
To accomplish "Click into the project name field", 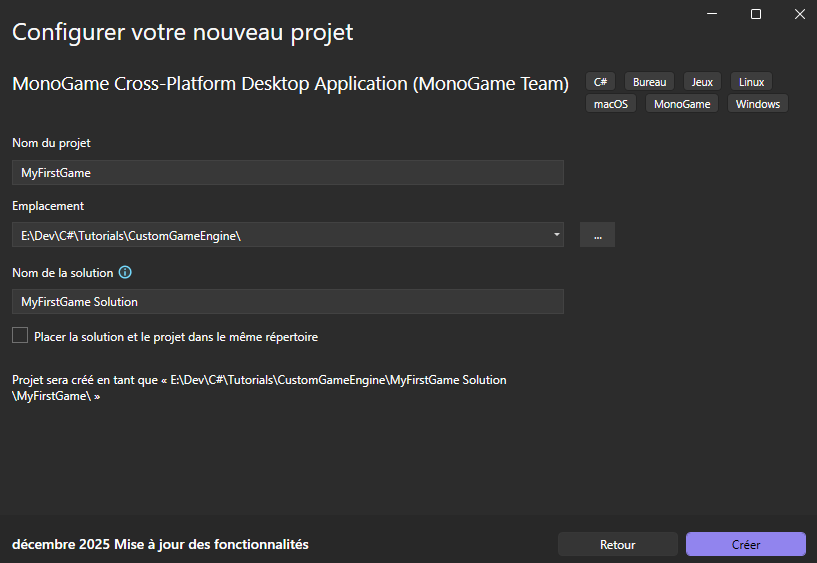I will point(288,172).
